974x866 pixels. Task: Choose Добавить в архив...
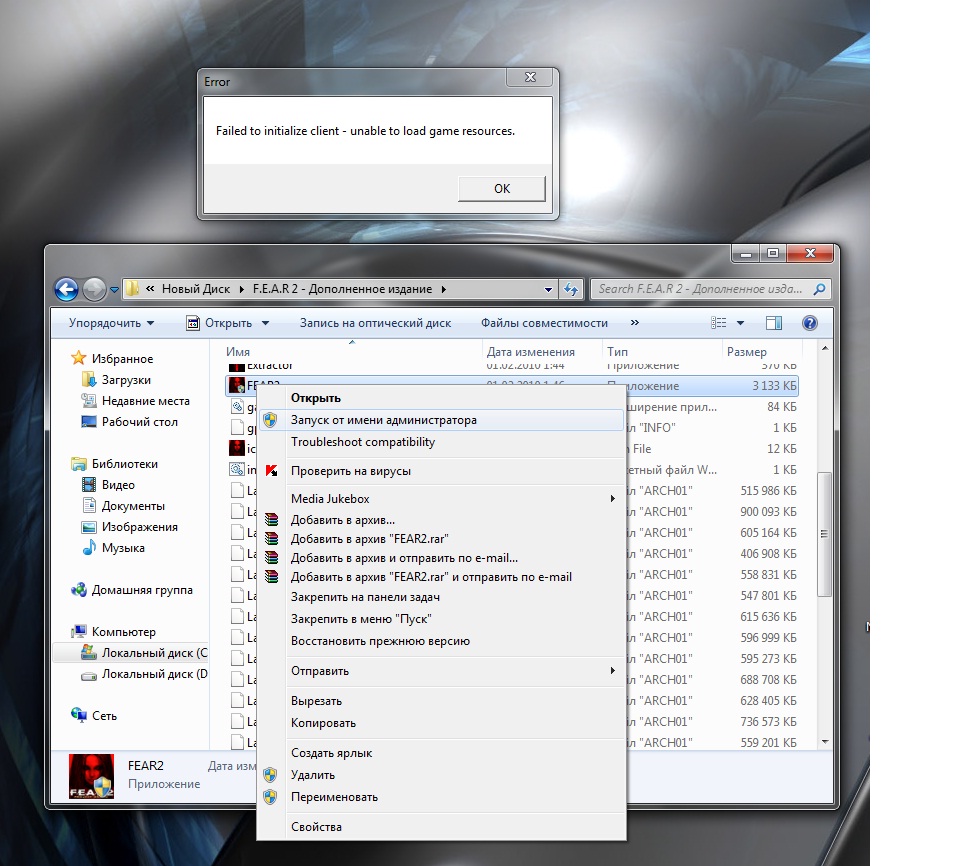point(442,520)
